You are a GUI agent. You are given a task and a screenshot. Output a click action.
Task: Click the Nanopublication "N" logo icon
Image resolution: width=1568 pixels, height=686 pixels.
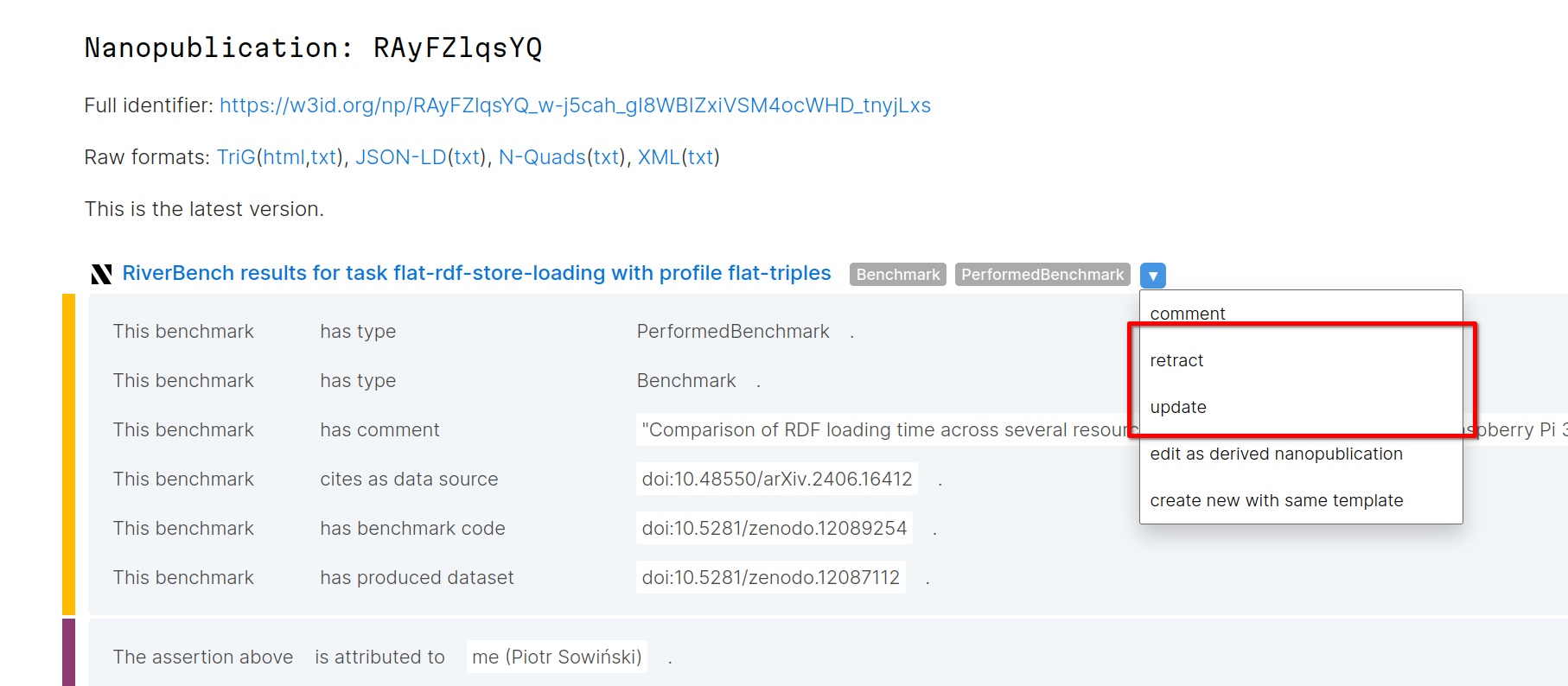[x=101, y=273]
